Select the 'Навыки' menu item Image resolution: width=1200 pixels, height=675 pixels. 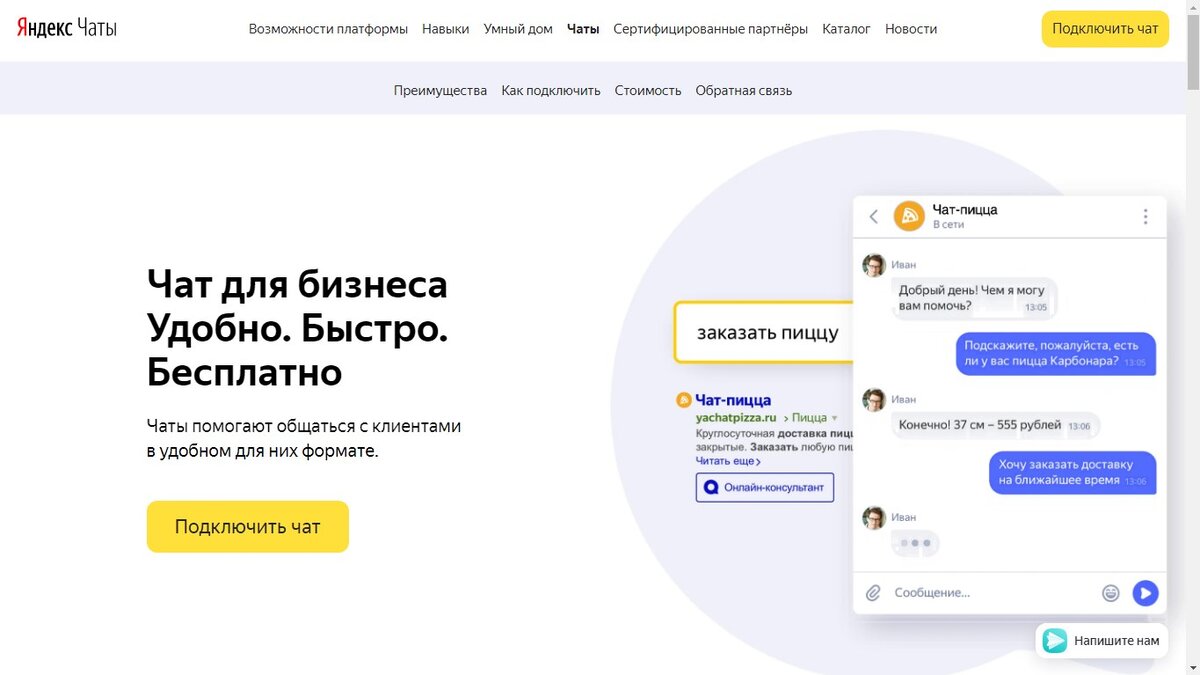tap(446, 29)
